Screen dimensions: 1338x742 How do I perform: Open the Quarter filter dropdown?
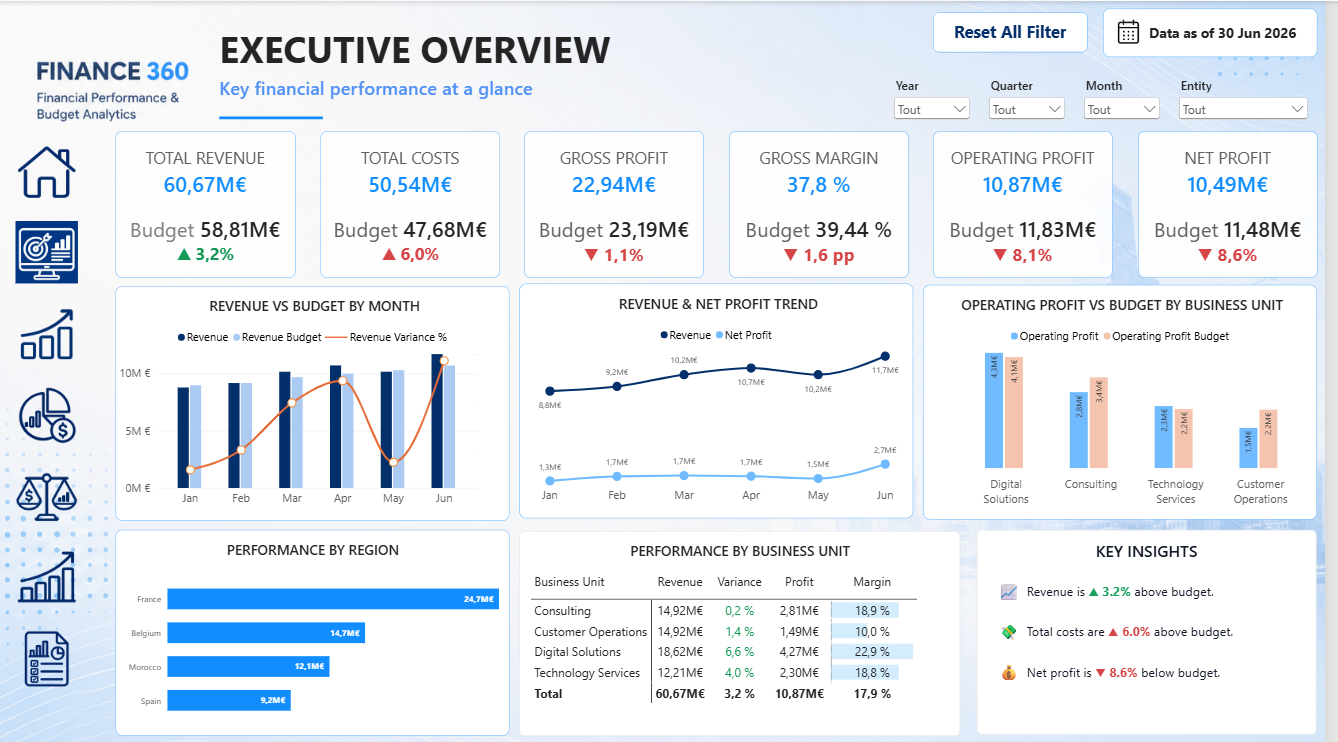1027,109
